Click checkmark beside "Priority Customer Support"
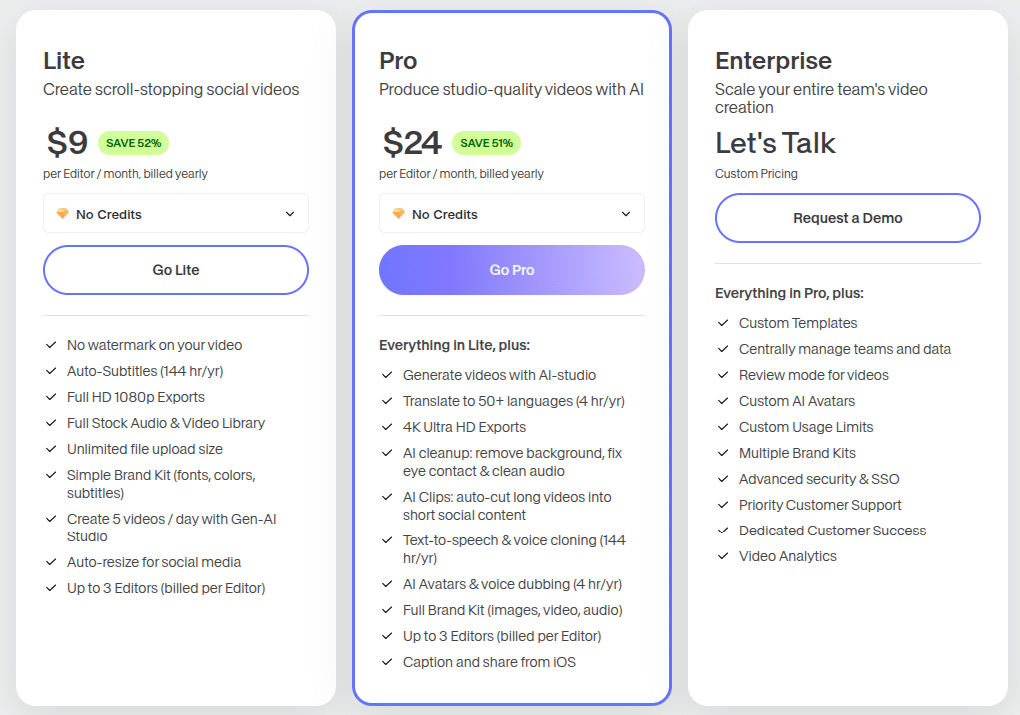The width and height of the screenshot is (1020, 715). [722, 505]
